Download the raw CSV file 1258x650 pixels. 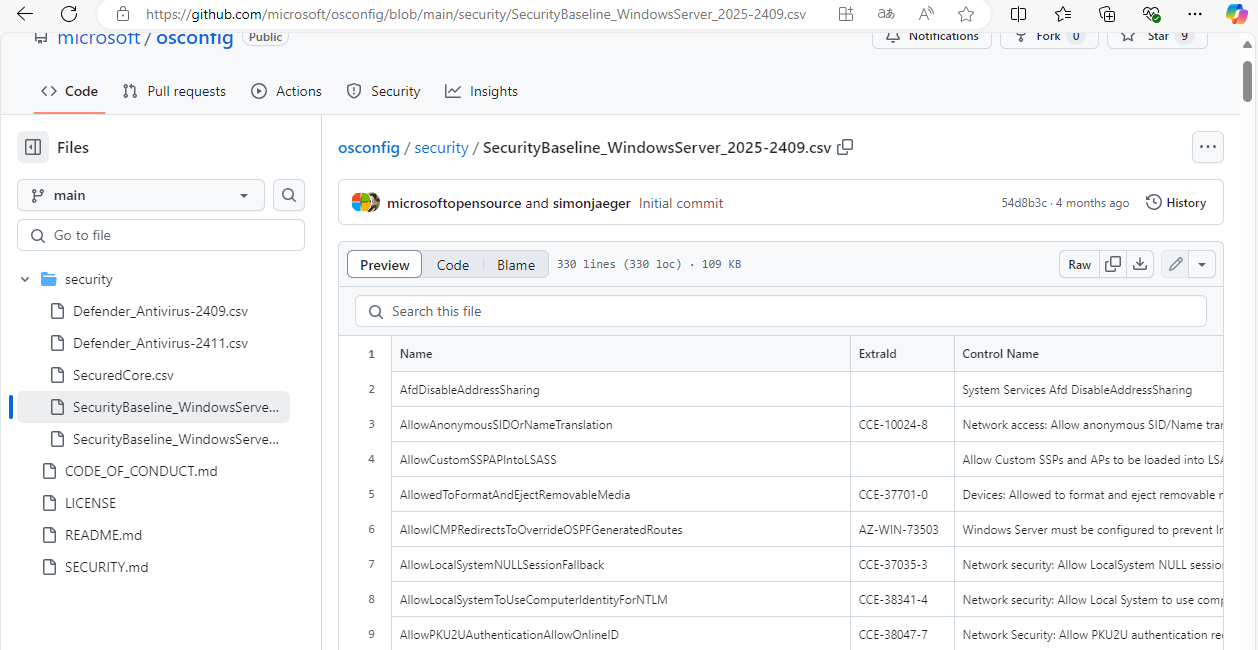click(x=1140, y=264)
